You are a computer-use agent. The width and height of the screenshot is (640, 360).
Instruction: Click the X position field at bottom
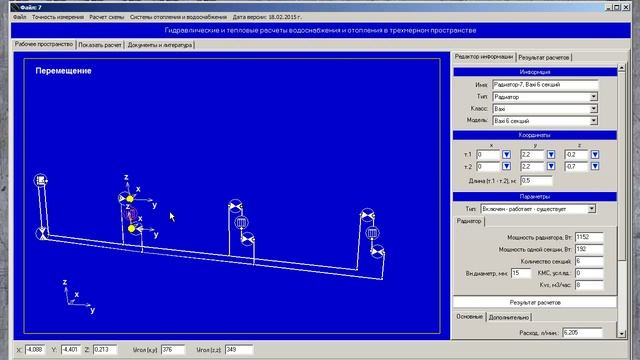(x=35, y=350)
